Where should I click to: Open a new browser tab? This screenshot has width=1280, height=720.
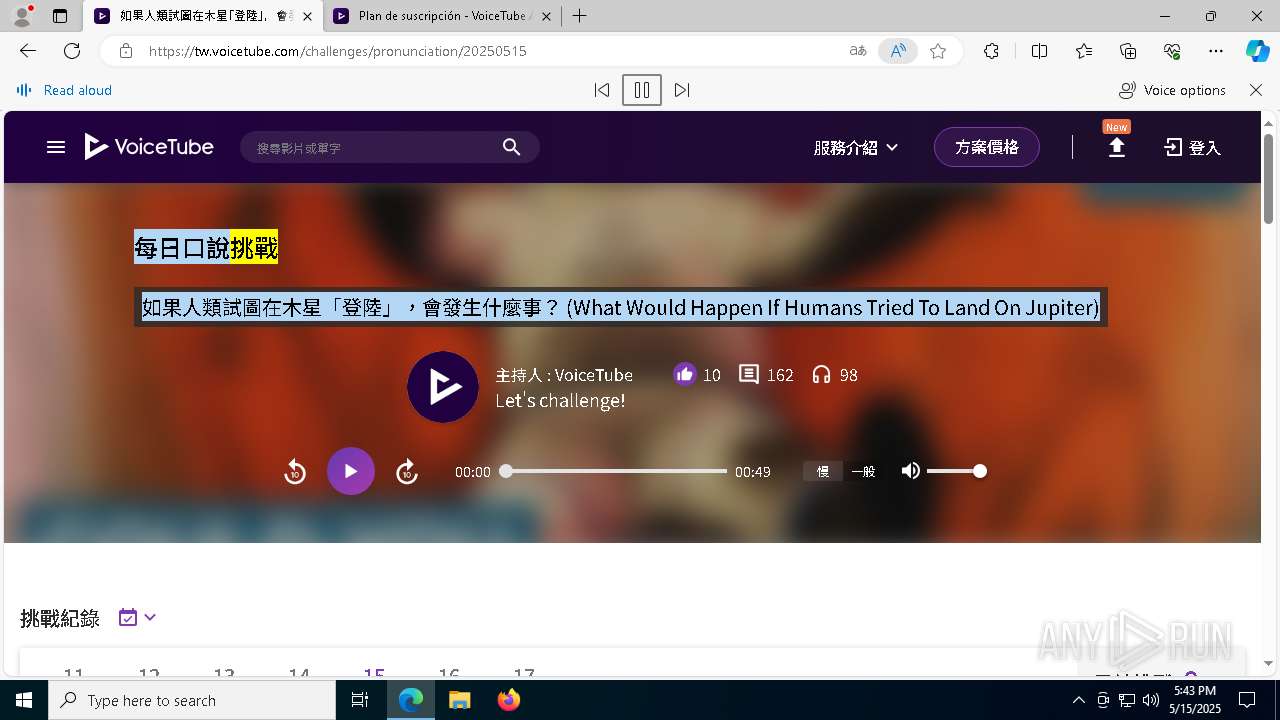pyautogui.click(x=580, y=16)
